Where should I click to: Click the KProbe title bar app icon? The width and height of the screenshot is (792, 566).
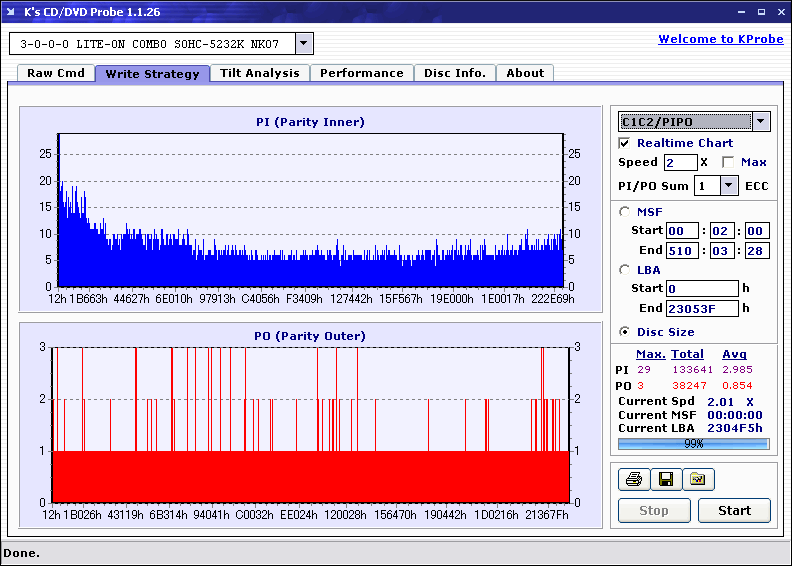point(11,12)
